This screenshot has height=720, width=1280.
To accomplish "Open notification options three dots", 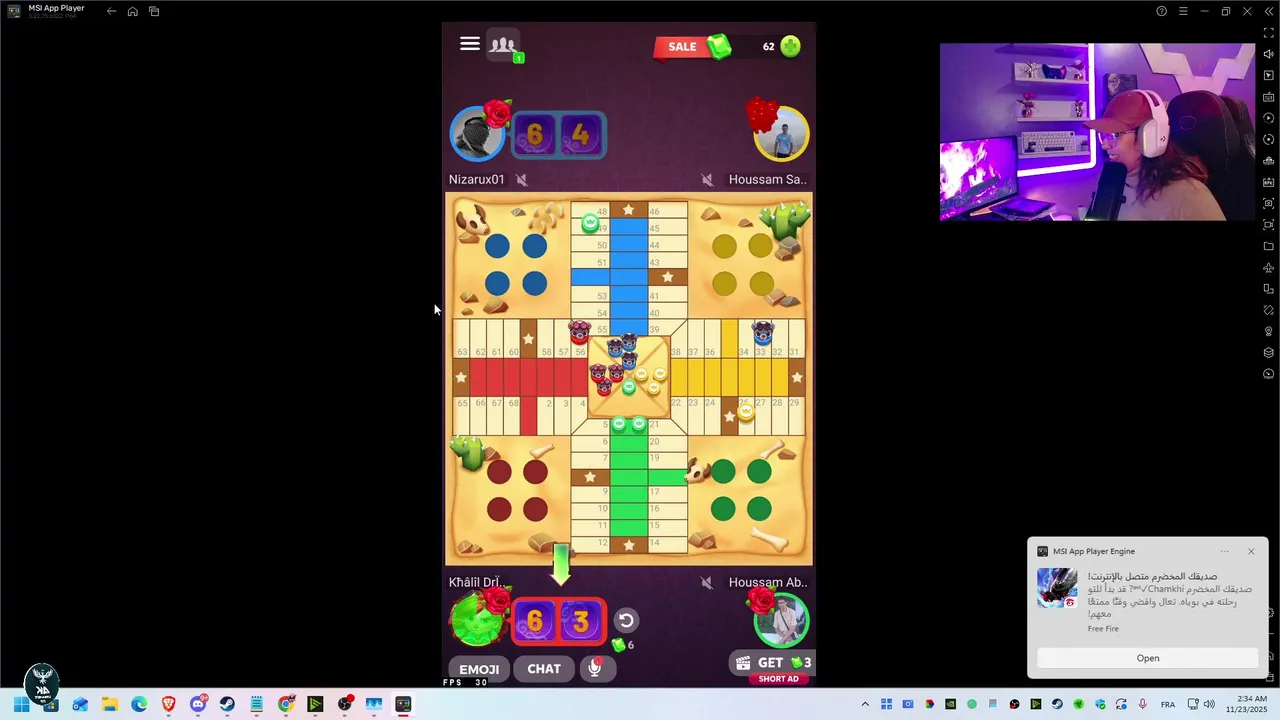I will pos(1224,551).
